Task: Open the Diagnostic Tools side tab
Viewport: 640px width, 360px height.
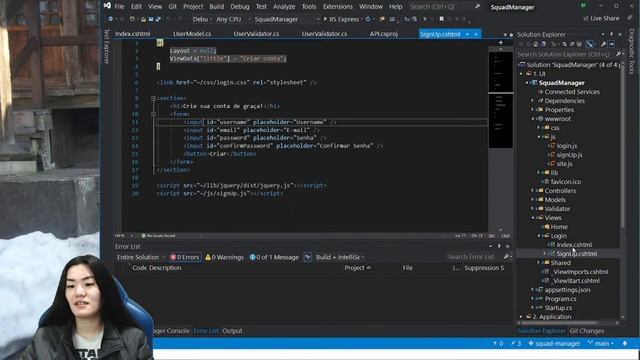Action: pyautogui.click(x=631, y=51)
